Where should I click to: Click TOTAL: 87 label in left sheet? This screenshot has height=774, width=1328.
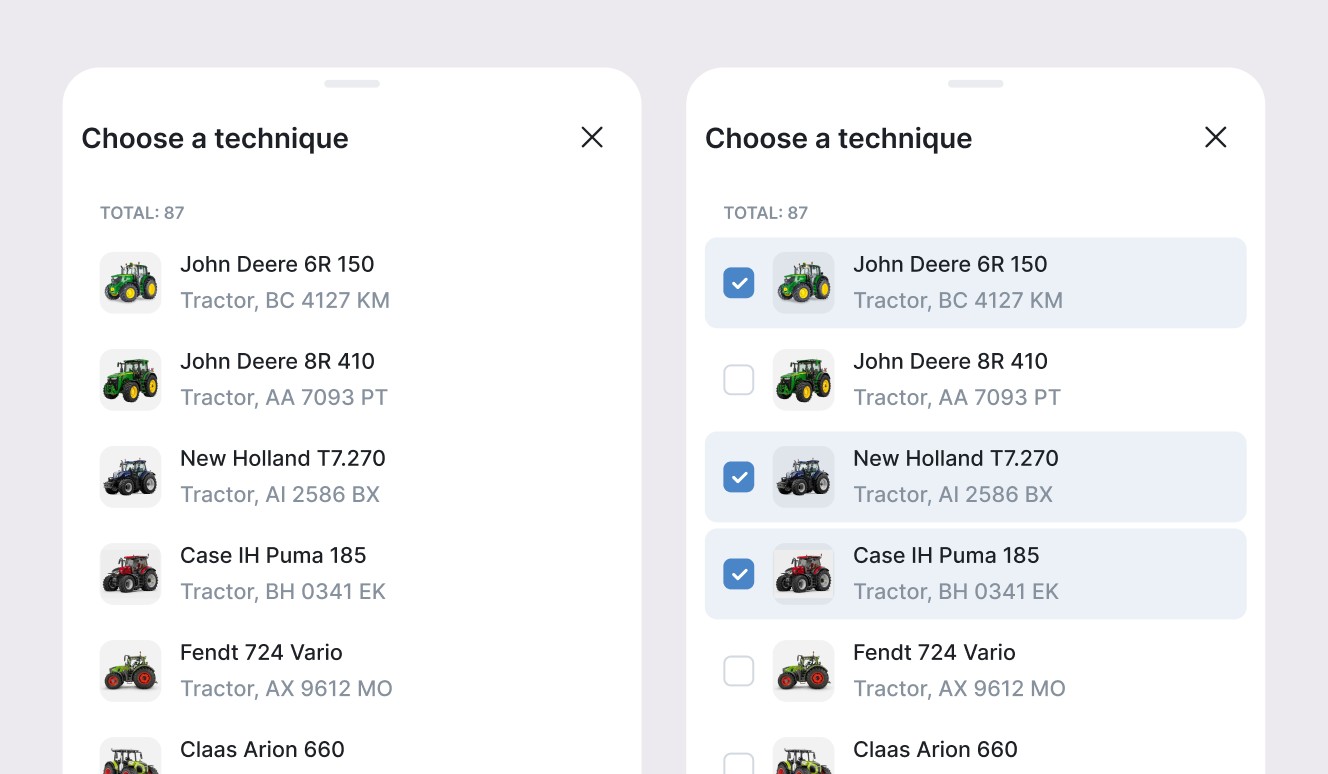click(142, 213)
